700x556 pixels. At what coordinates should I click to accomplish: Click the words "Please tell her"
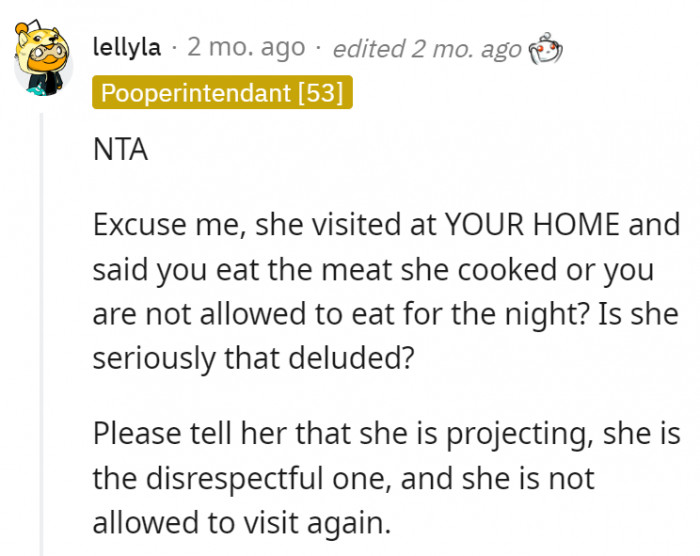183,435
